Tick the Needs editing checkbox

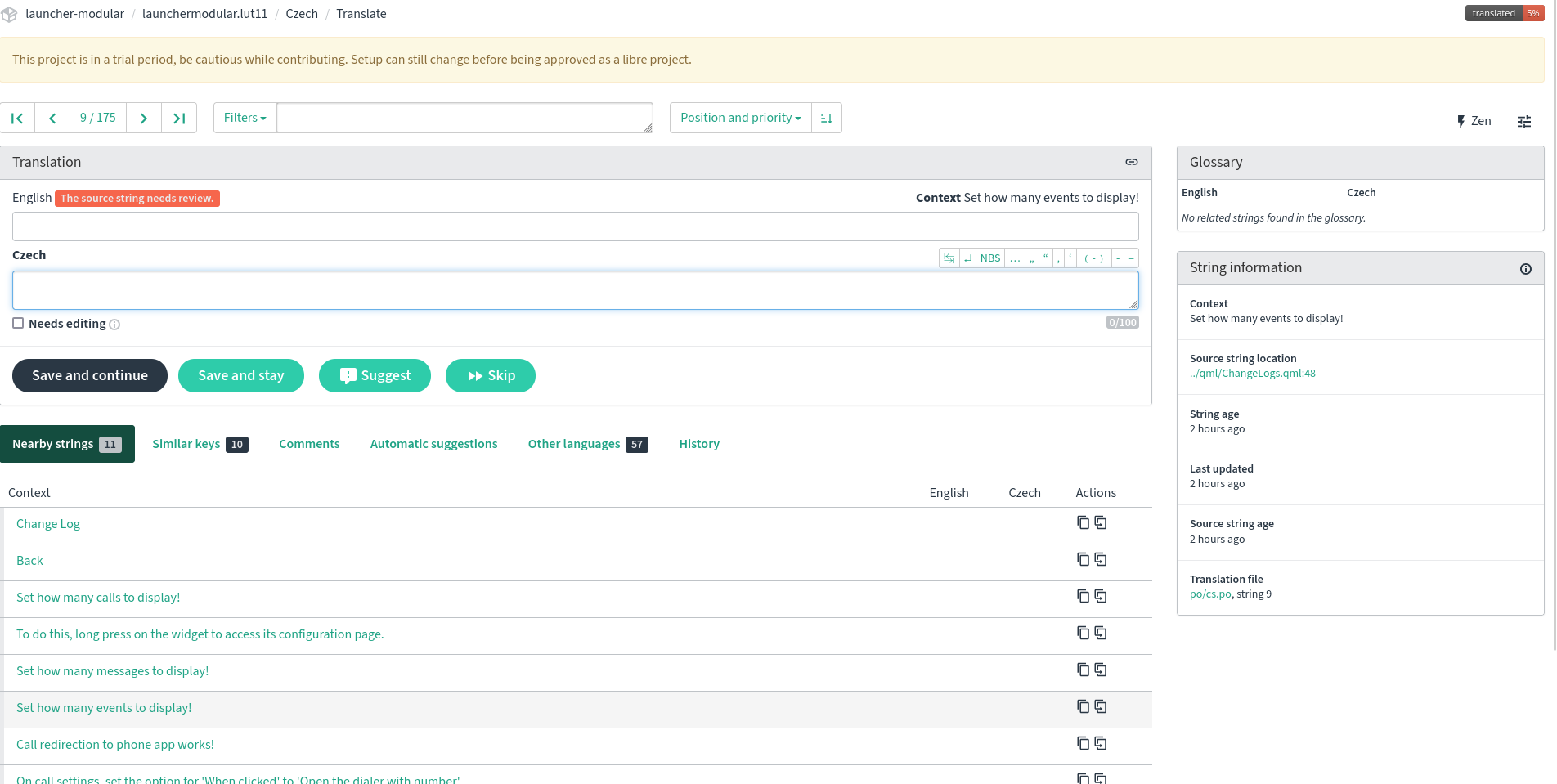[18, 323]
